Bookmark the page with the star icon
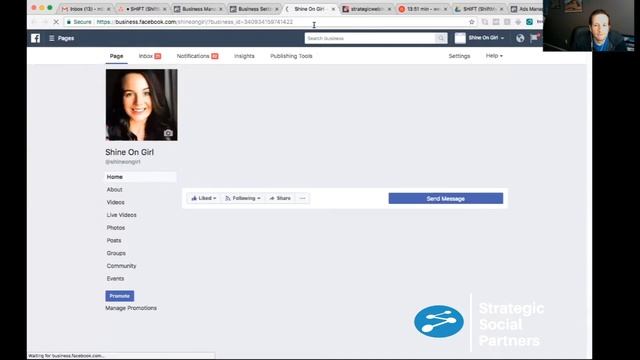 [x=472, y=22]
